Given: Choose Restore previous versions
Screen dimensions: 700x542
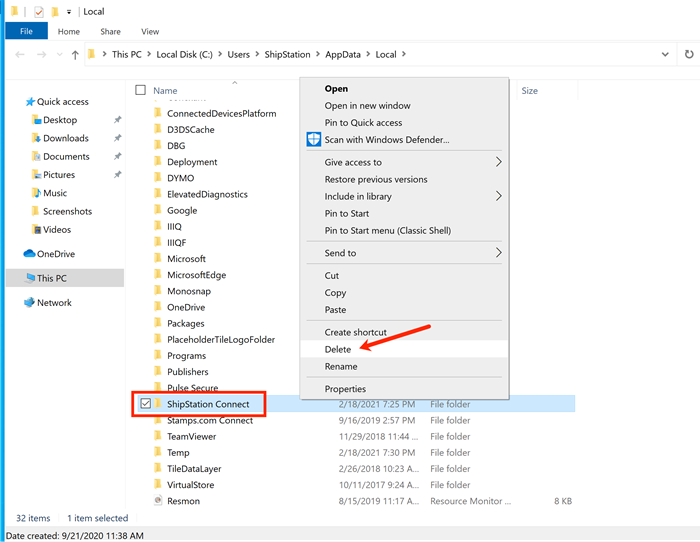Looking at the screenshot, I should tap(376, 179).
